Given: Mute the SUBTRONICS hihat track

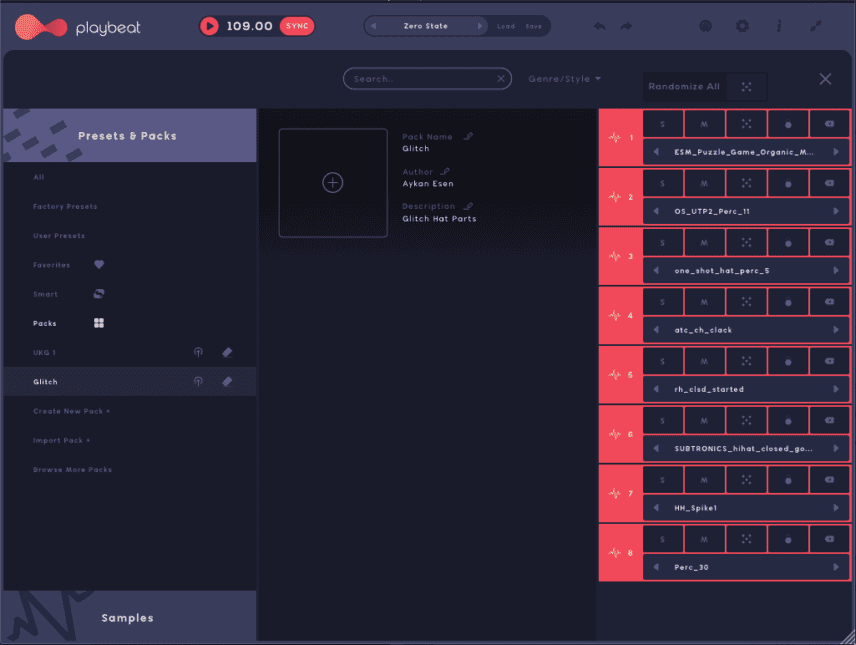Looking at the screenshot, I should coord(704,420).
